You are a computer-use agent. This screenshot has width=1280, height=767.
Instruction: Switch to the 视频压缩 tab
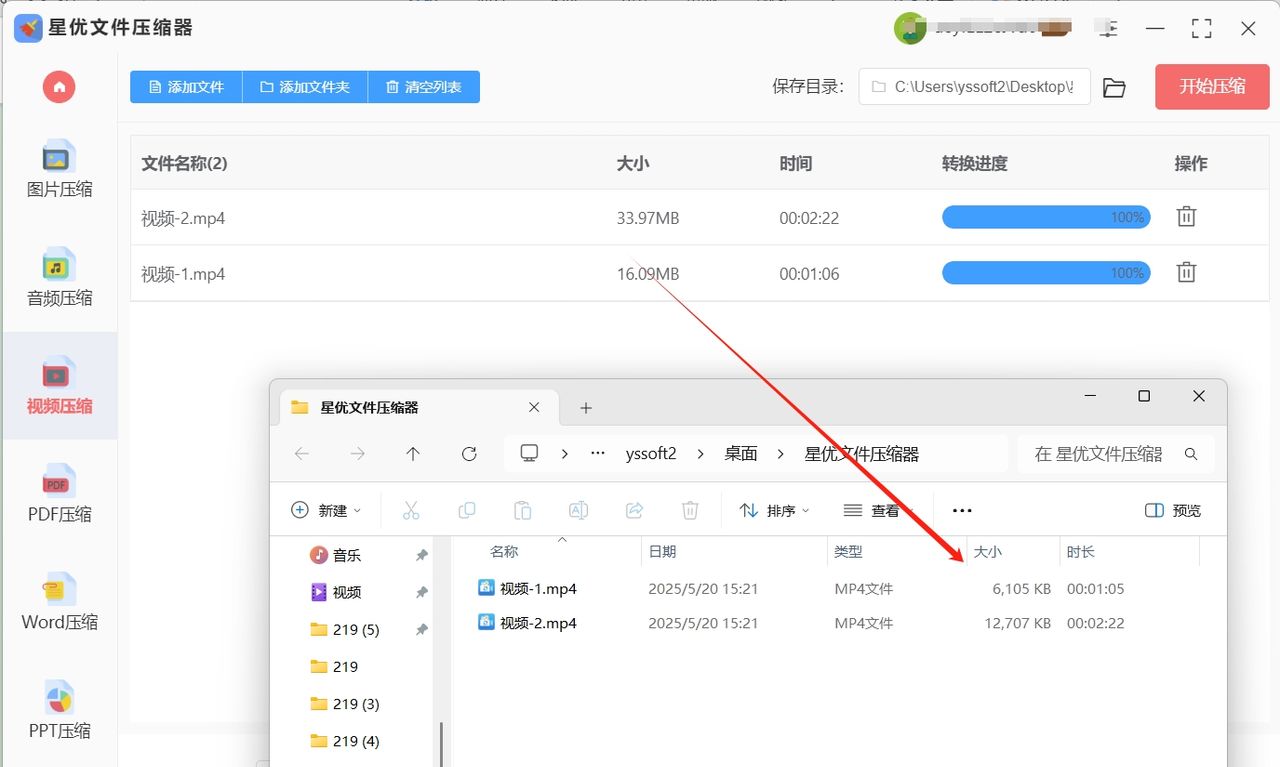point(59,386)
